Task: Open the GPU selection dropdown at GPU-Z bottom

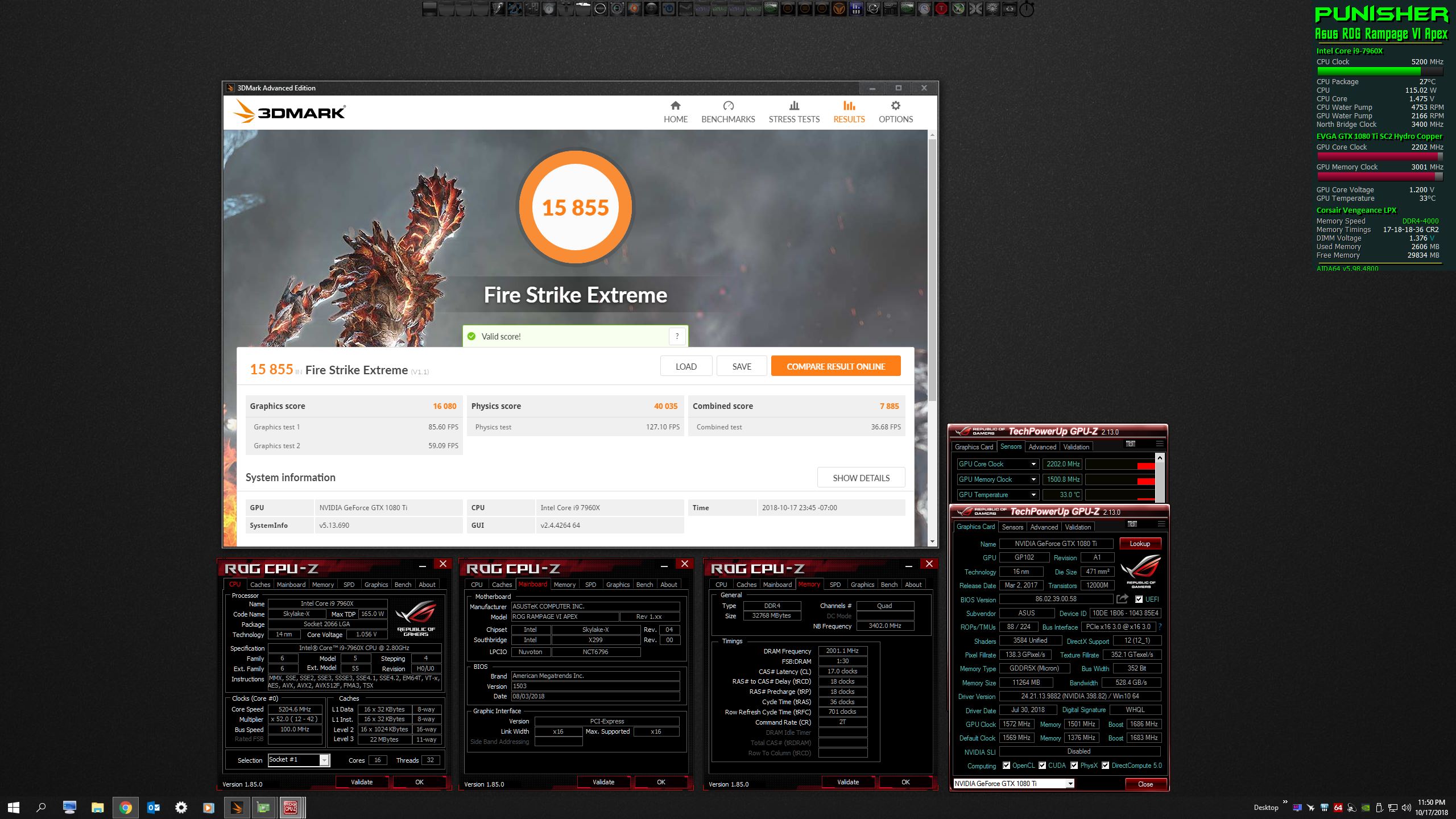Action: [x=1070, y=784]
